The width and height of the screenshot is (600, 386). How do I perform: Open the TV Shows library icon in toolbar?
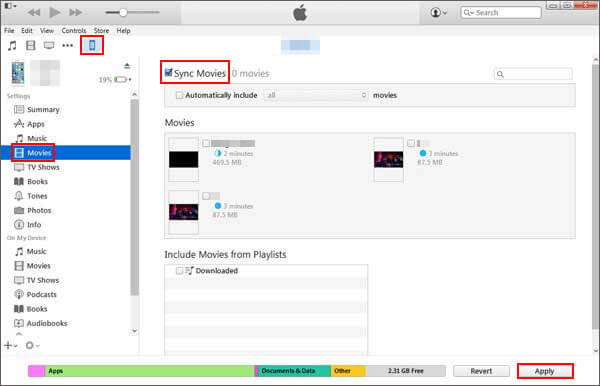(49, 46)
